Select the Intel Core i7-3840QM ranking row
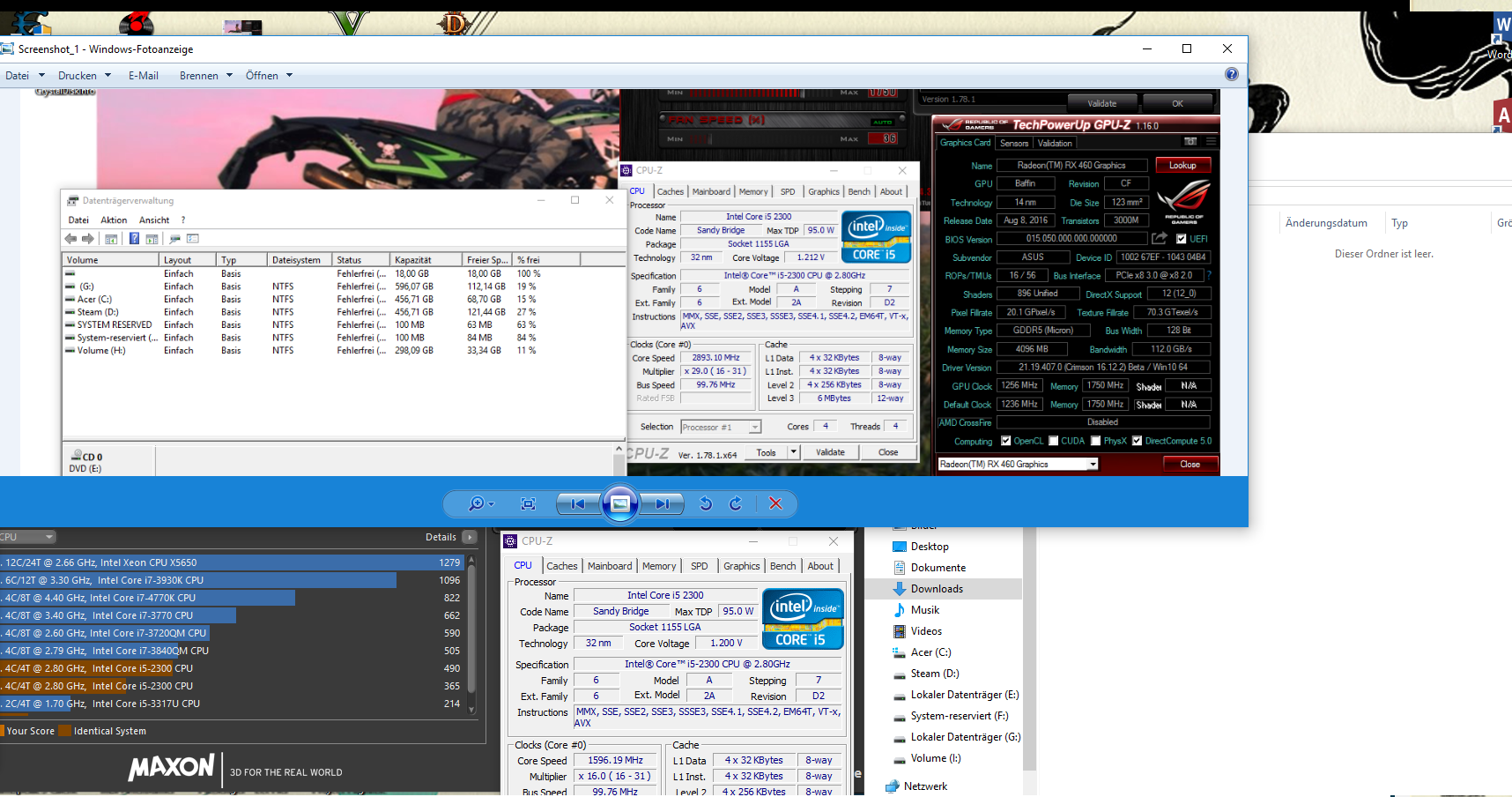The image size is (1512, 797). click(x=232, y=651)
